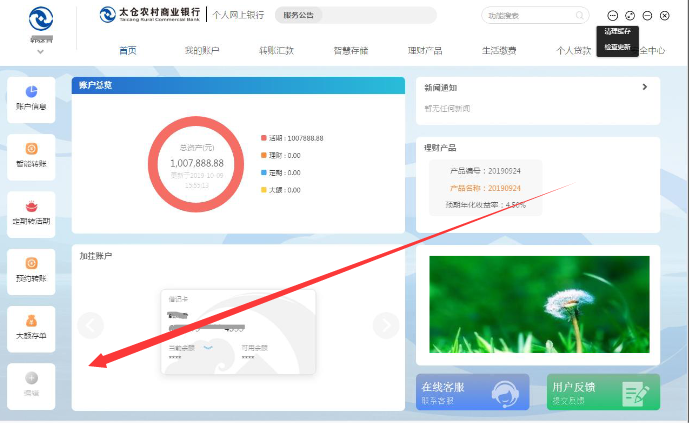The height and width of the screenshot is (423, 689).
Task: Go to 首页 tab
Action: pos(128,51)
